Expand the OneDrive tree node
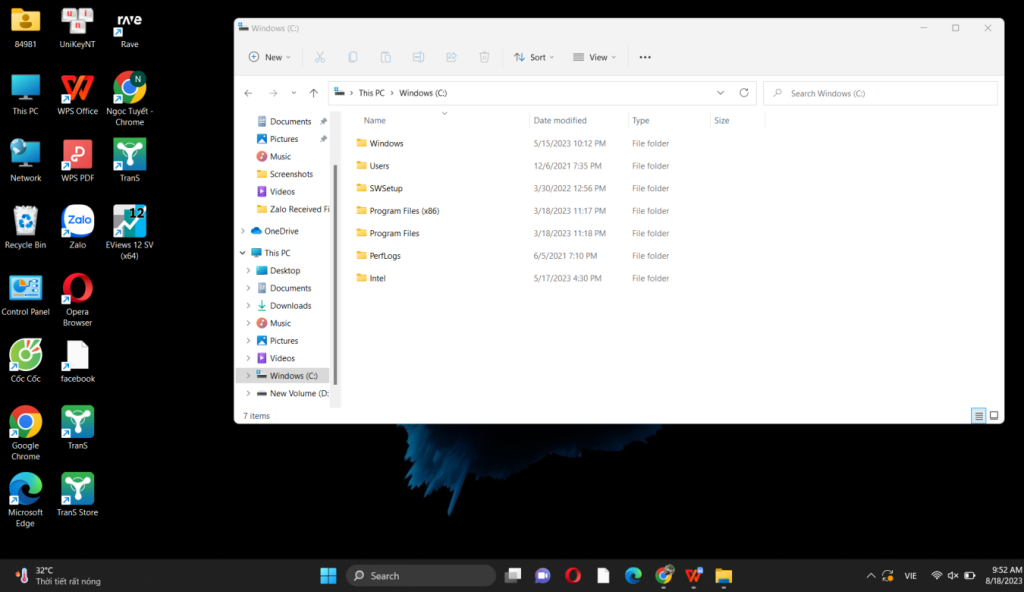This screenshot has height=592, width=1024. click(243, 231)
